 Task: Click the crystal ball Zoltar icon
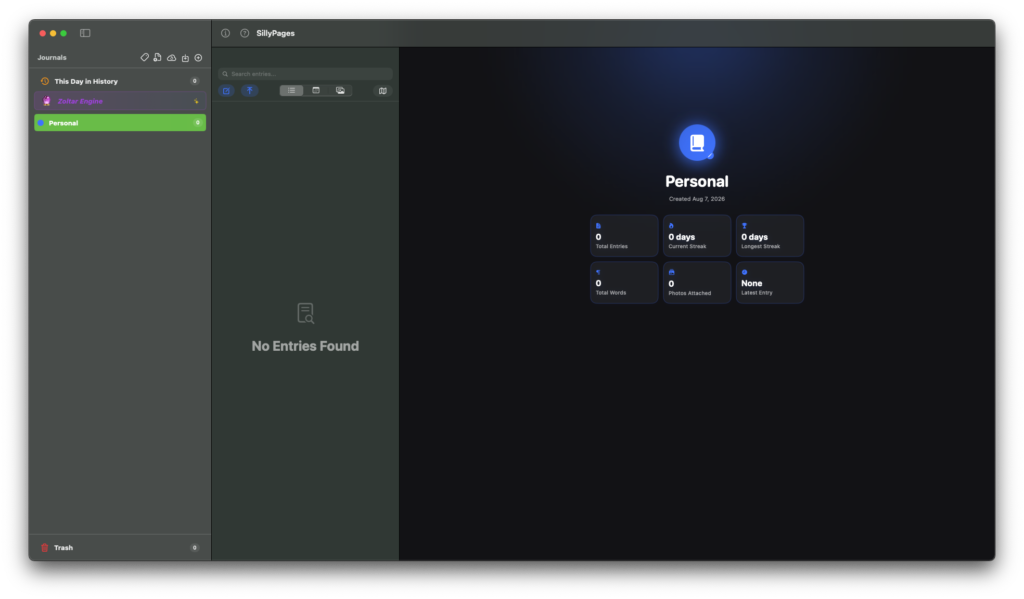[46, 101]
